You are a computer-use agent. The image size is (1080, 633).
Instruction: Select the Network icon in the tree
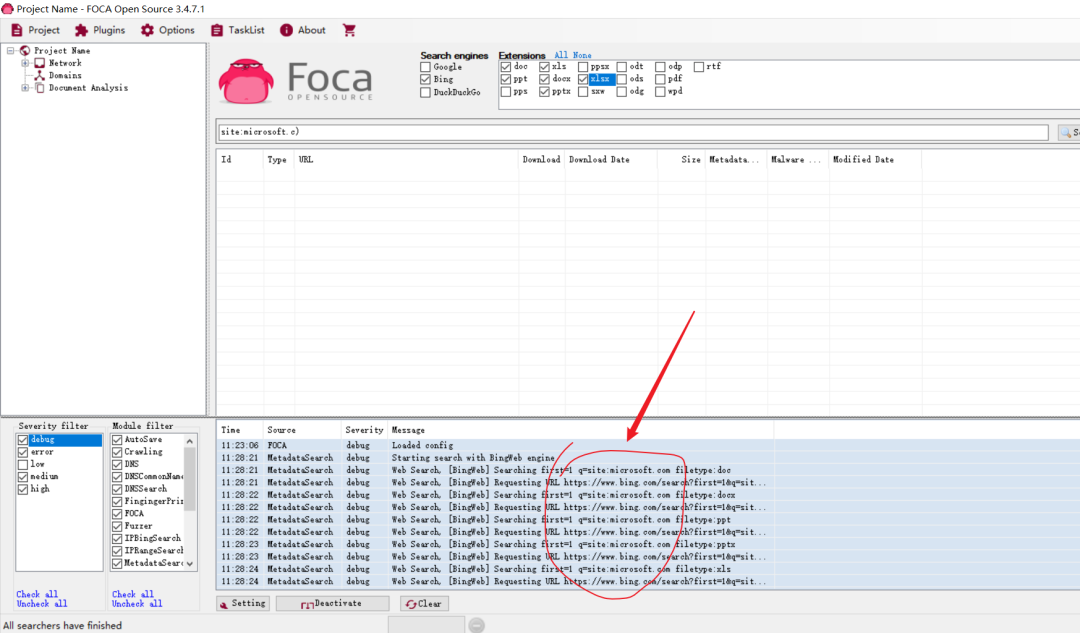coord(40,63)
